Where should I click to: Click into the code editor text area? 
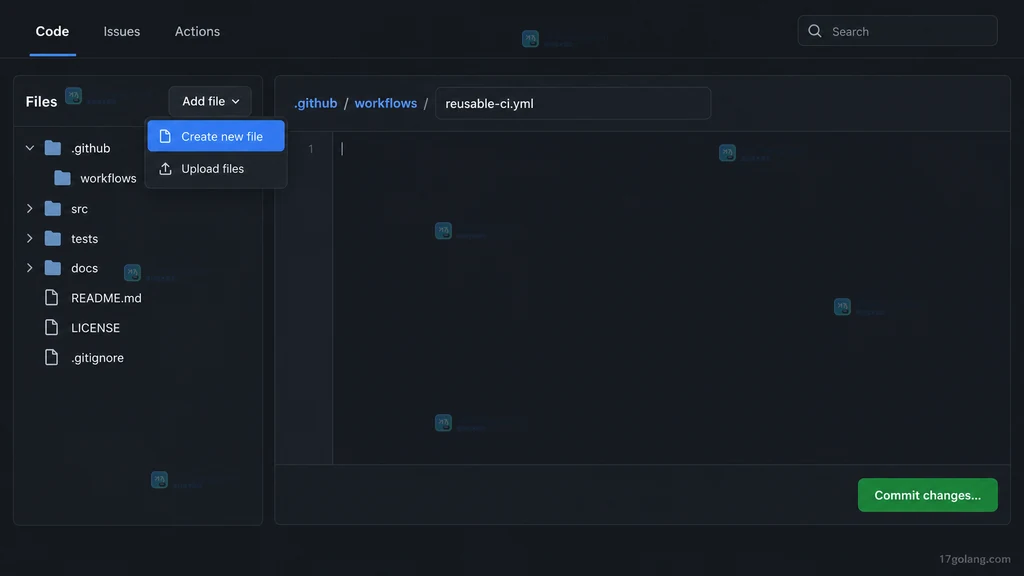671,298
